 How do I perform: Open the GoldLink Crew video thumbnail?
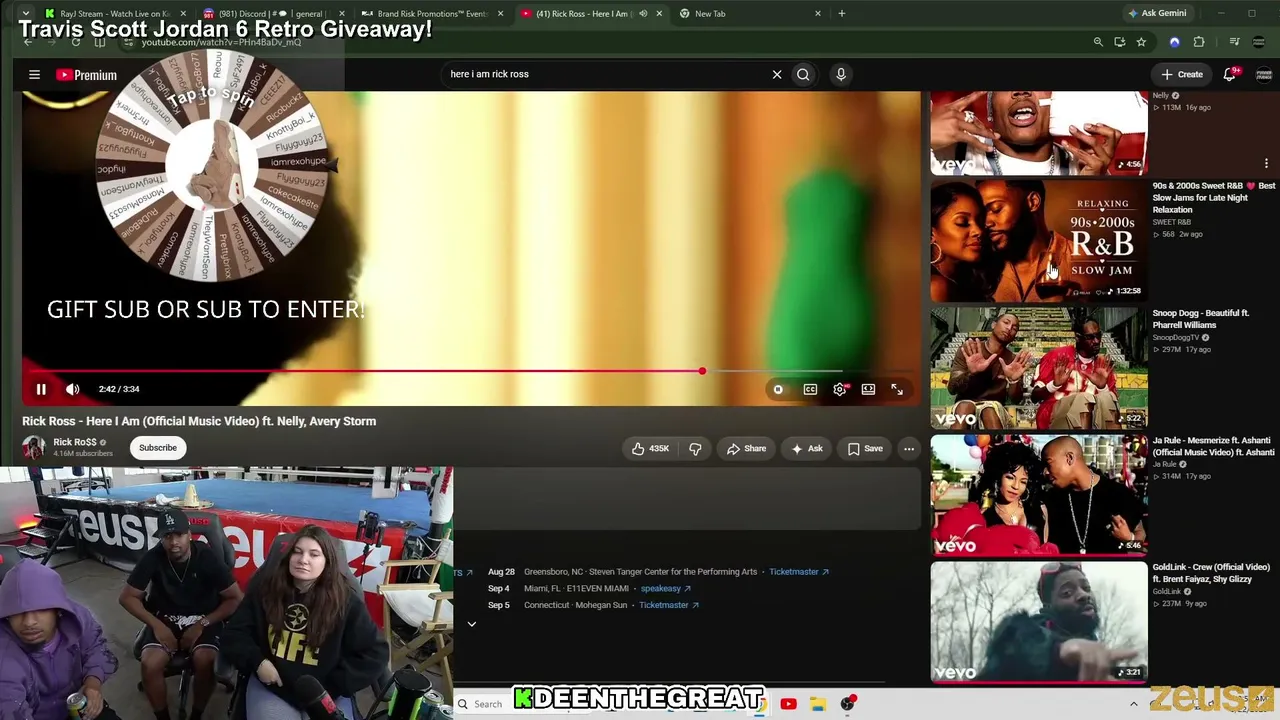[1039, 621]
